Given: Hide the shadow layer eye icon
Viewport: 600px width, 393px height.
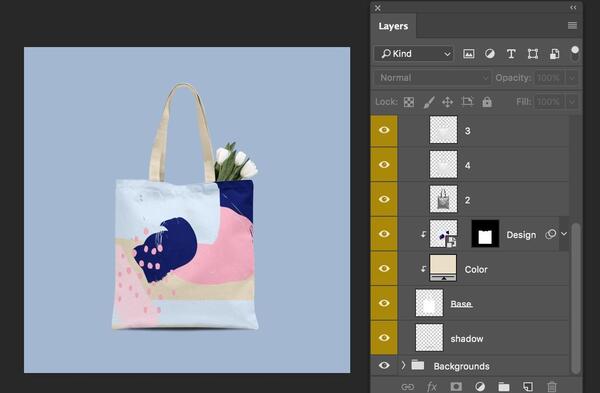Looking at the screenshot, I should 384,338.
